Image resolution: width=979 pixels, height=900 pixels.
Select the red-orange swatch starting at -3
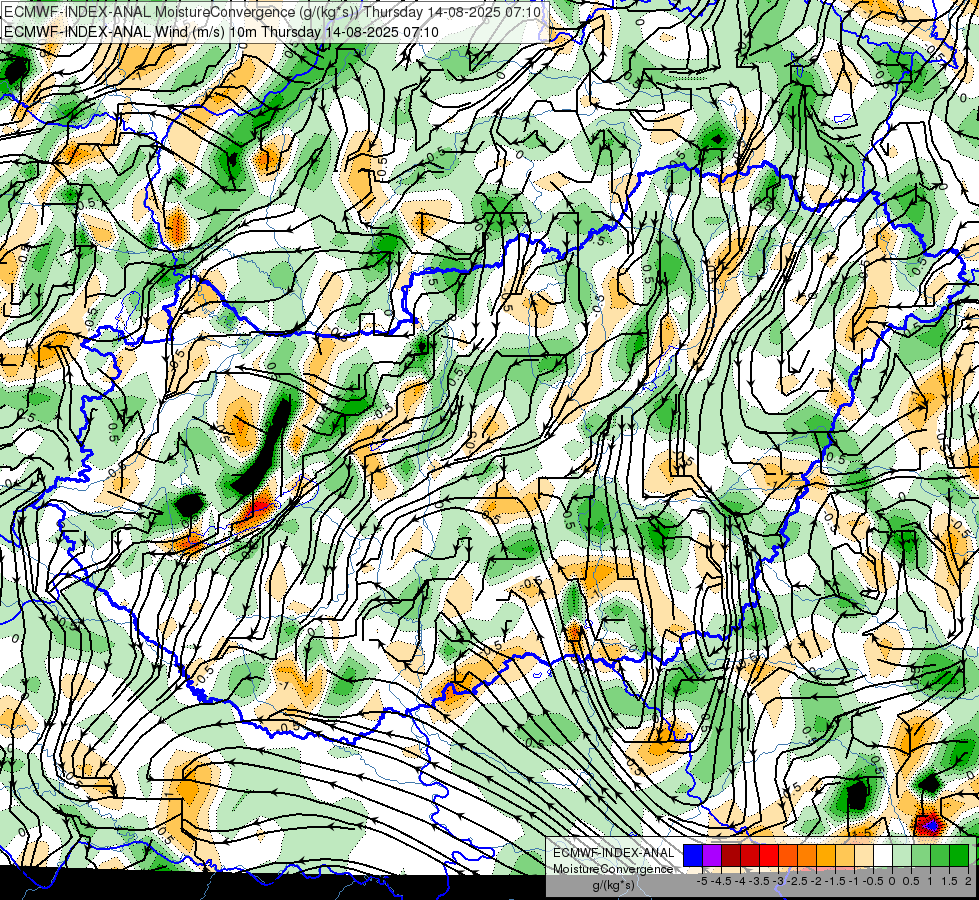pos(788,855)
